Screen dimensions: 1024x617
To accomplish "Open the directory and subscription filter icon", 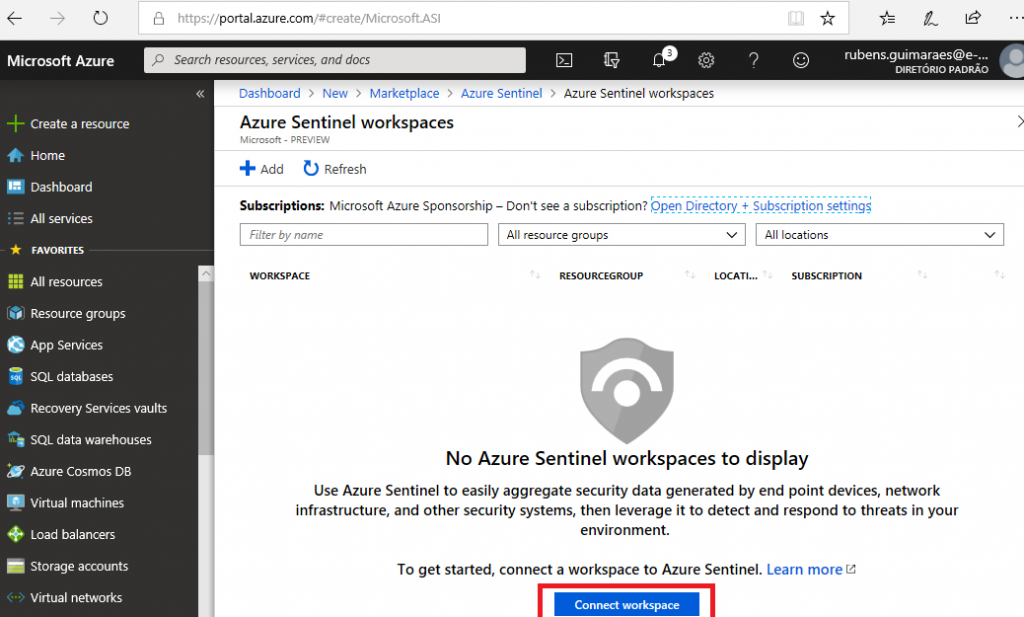I will (x=612, y=60).
